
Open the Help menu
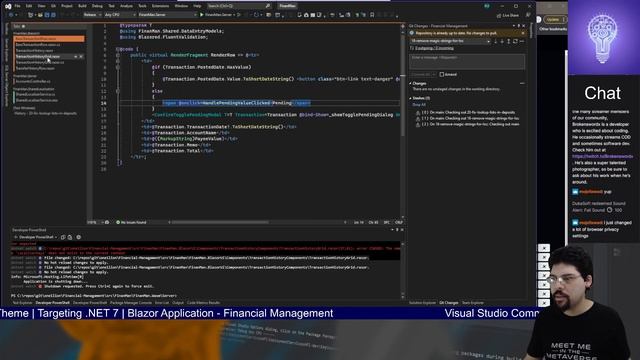click(x=197, y=6)
